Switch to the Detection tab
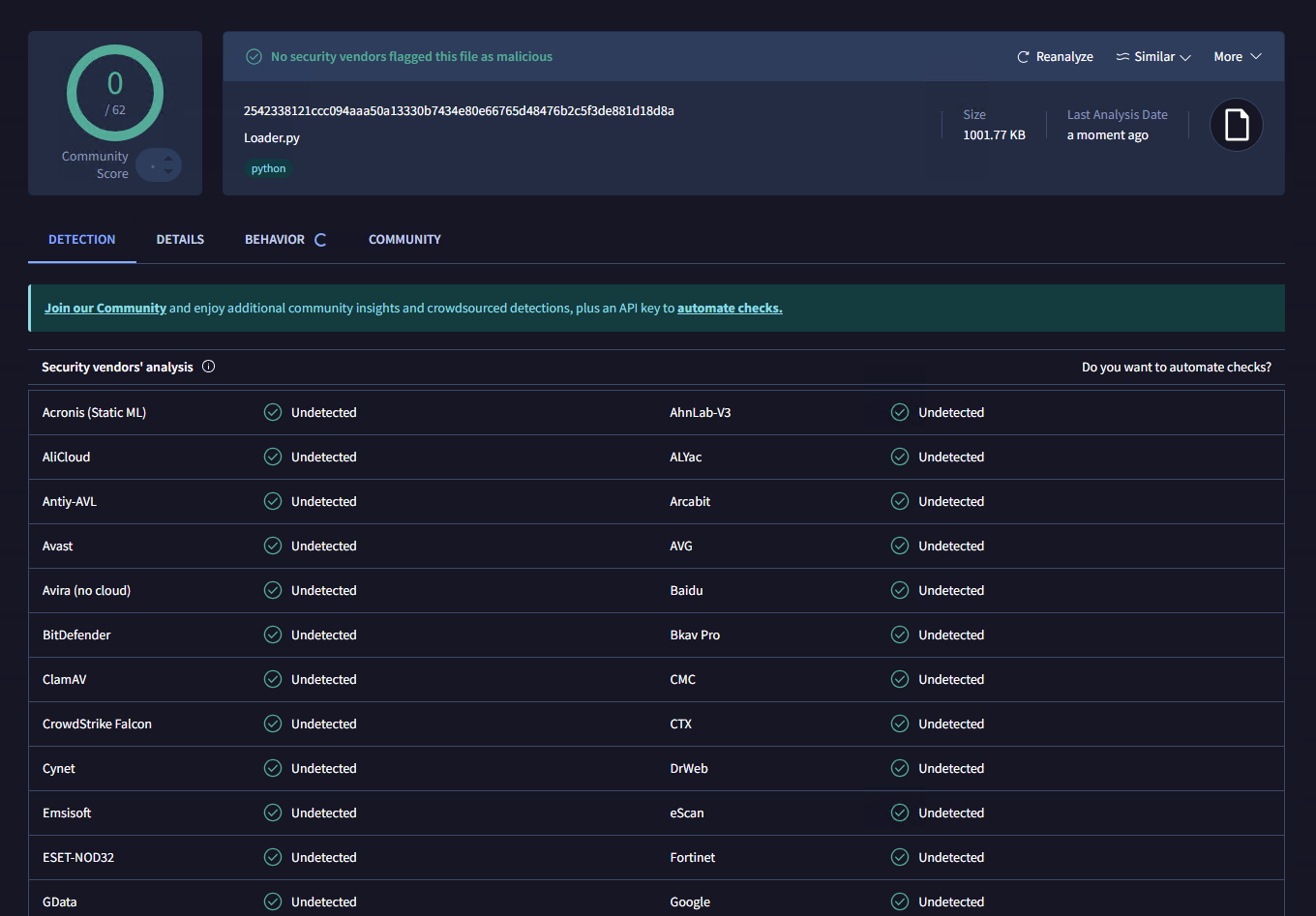Viewport: 1316px width, 916px height. click(x=82, y=240)
